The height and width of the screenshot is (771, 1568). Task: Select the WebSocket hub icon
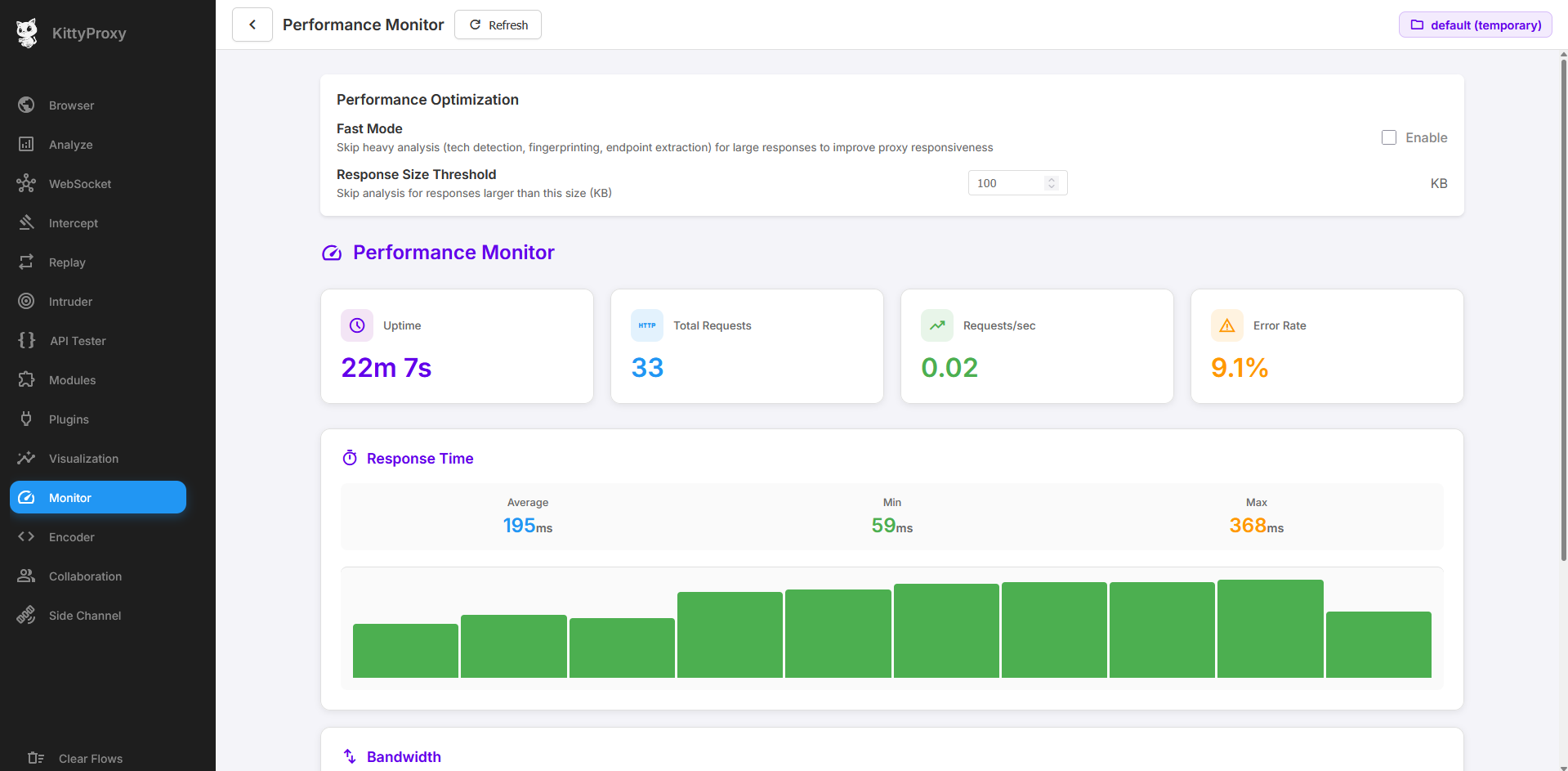pos(26,183)
